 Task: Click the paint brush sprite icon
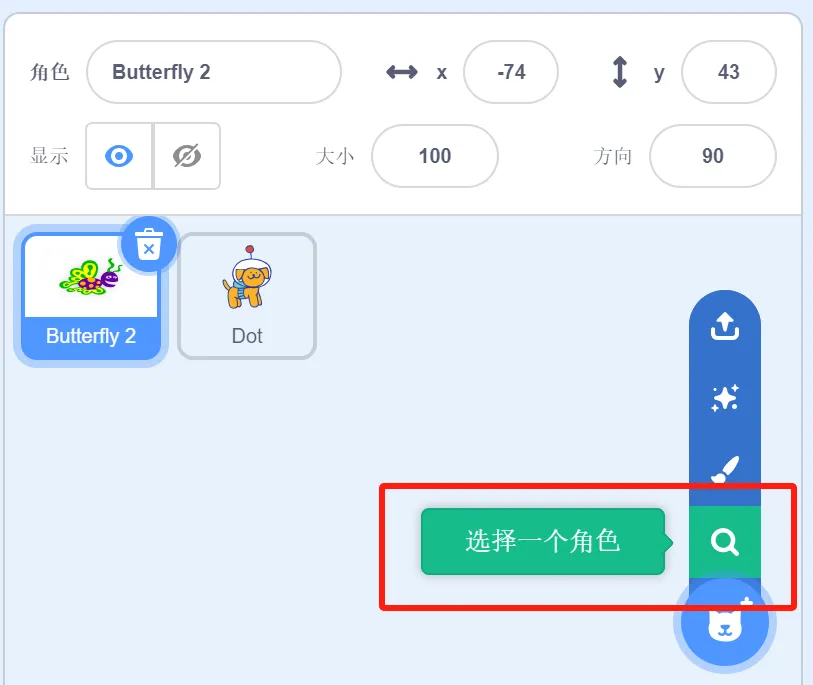tap(724, 469)
